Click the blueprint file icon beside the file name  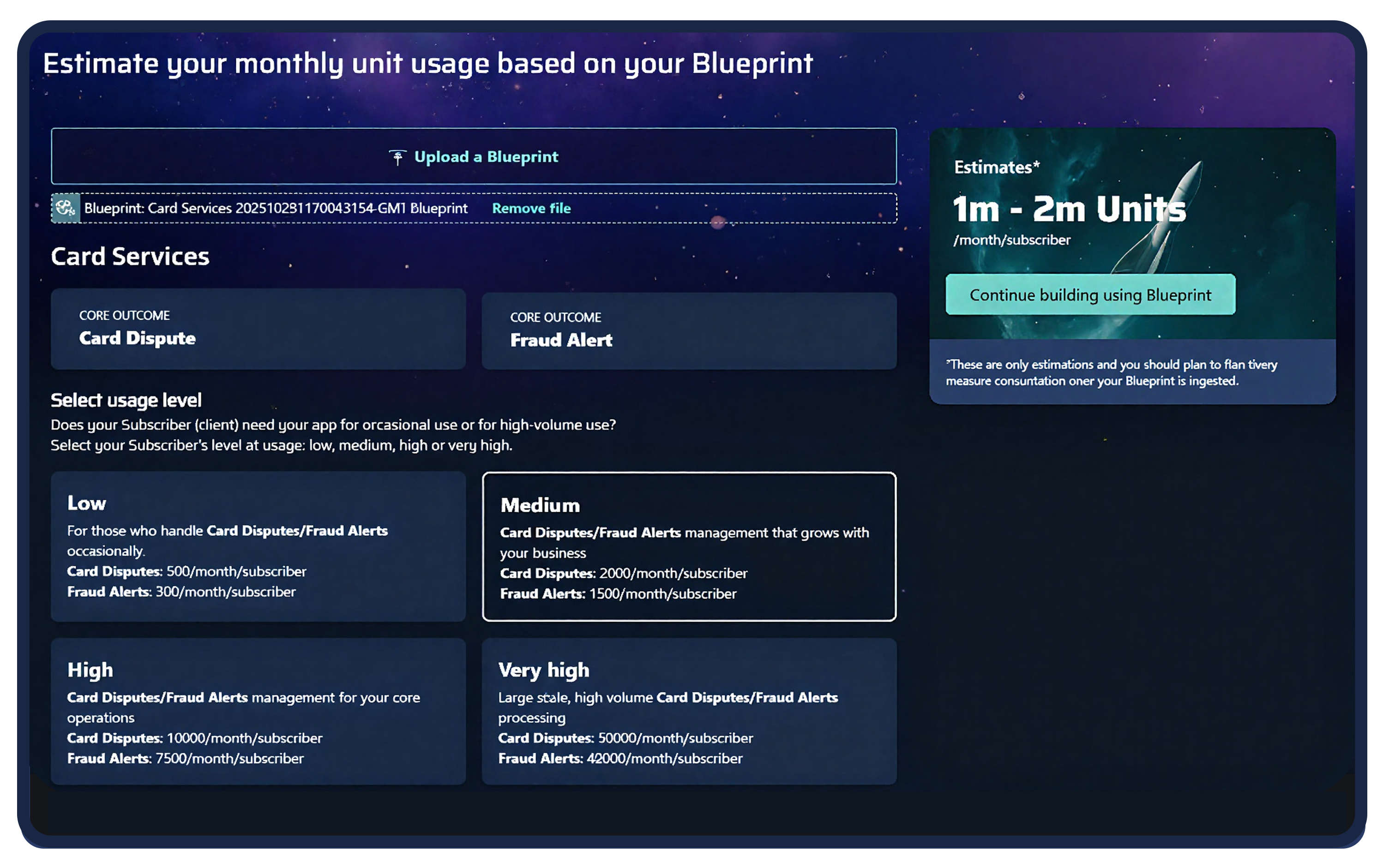(x=65, y=209)
